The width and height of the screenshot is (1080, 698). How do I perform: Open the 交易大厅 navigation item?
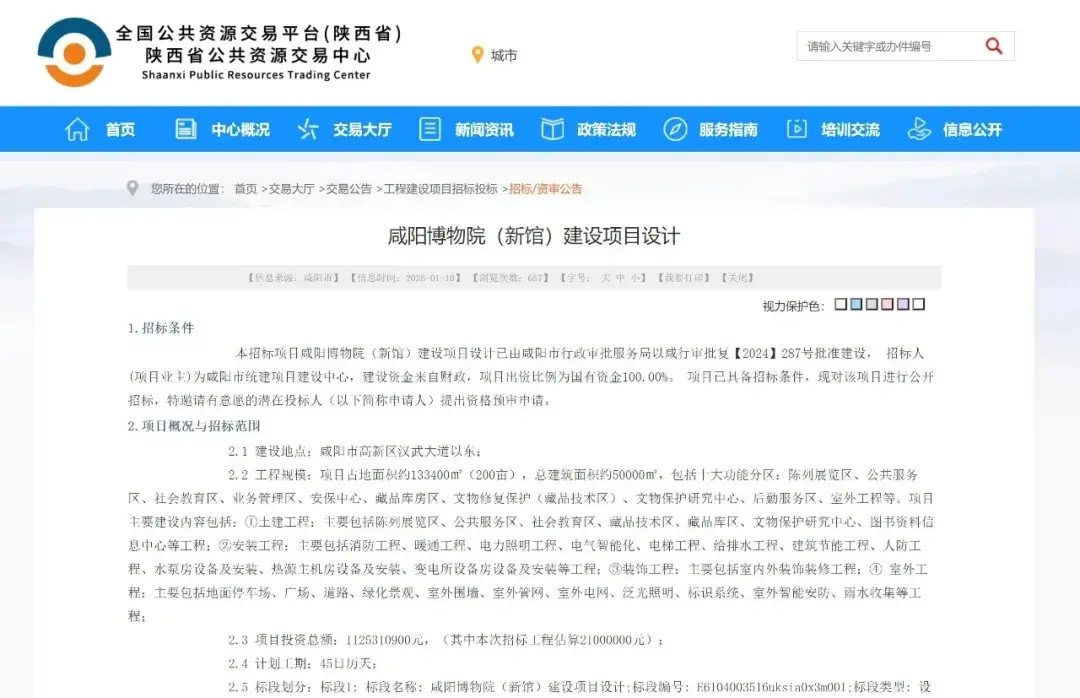362,130
